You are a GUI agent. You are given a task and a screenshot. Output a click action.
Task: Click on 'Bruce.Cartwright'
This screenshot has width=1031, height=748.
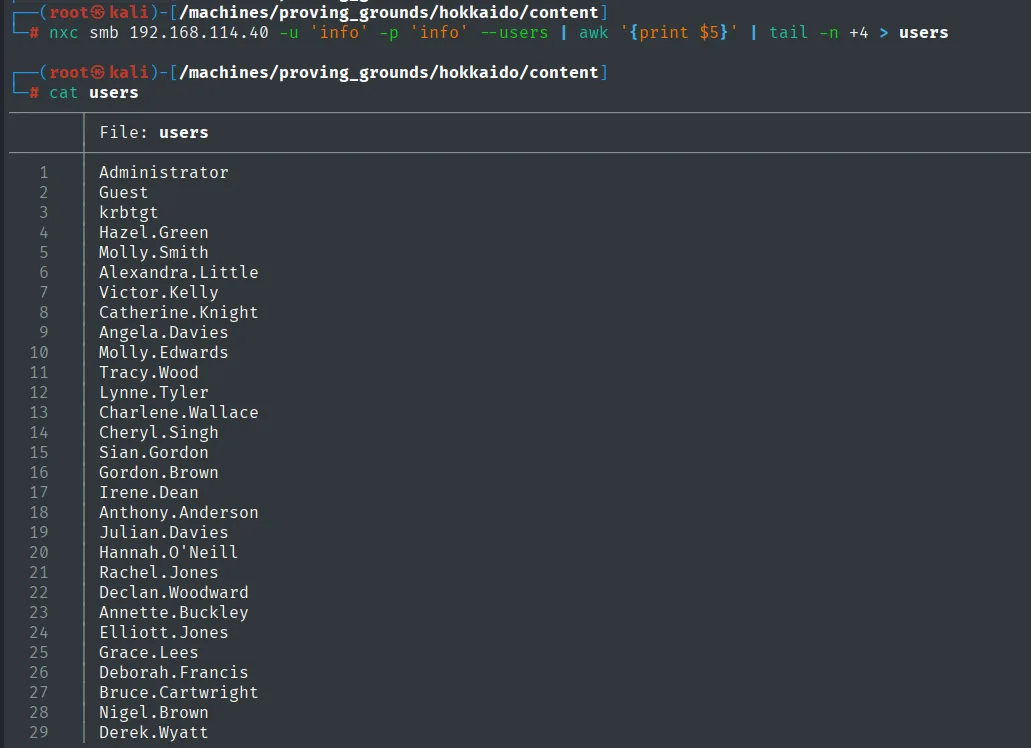coord(179,693)
